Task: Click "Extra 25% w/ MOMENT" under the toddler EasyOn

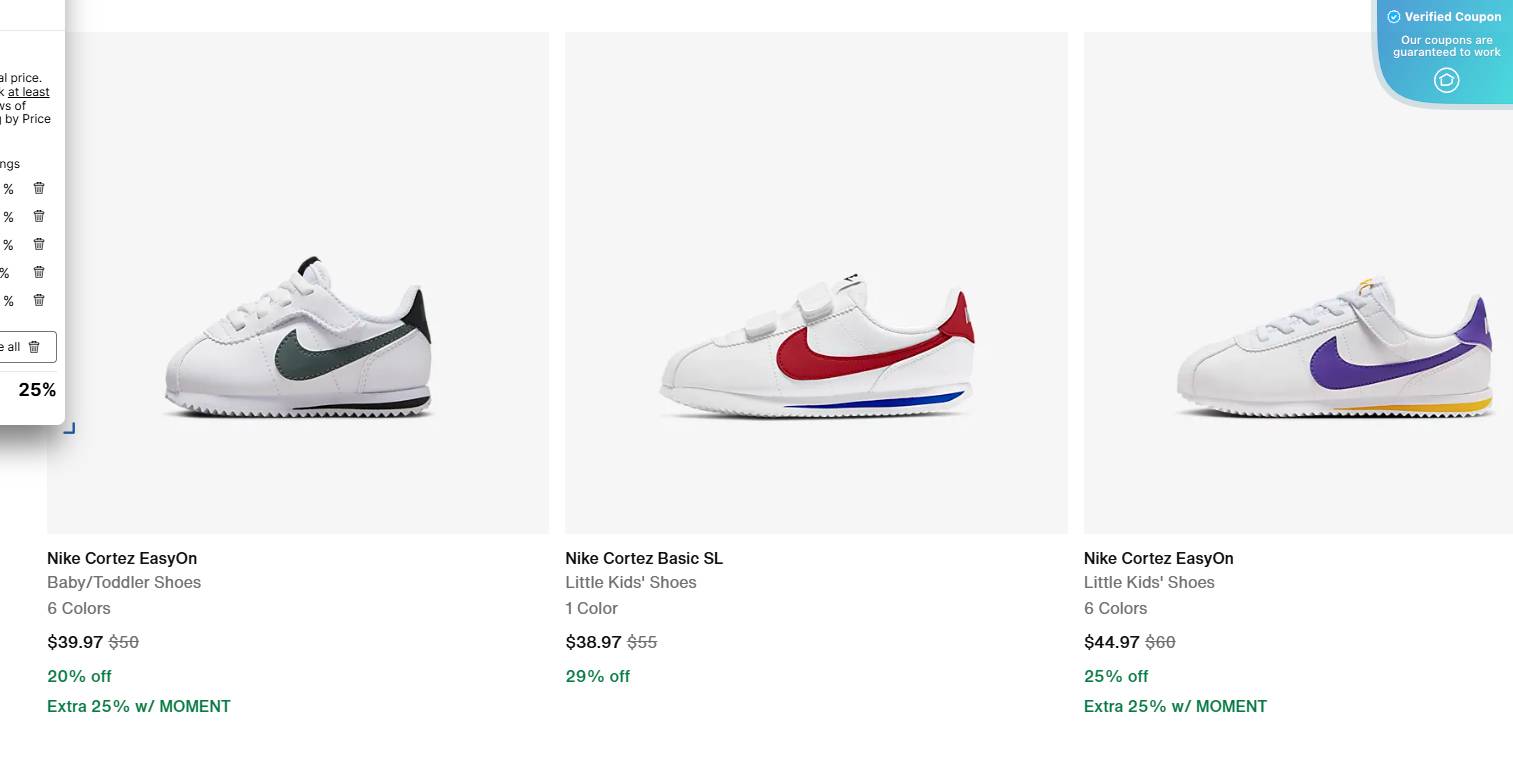Action: 139,706
